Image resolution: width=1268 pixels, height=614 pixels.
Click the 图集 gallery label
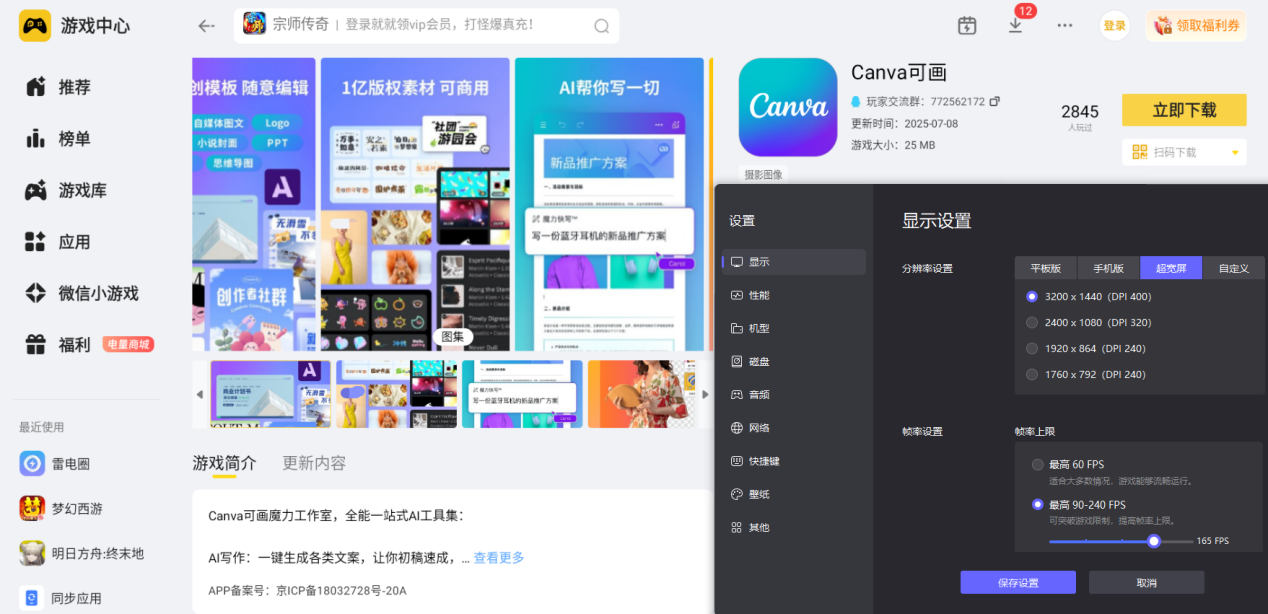pos(453,337)
